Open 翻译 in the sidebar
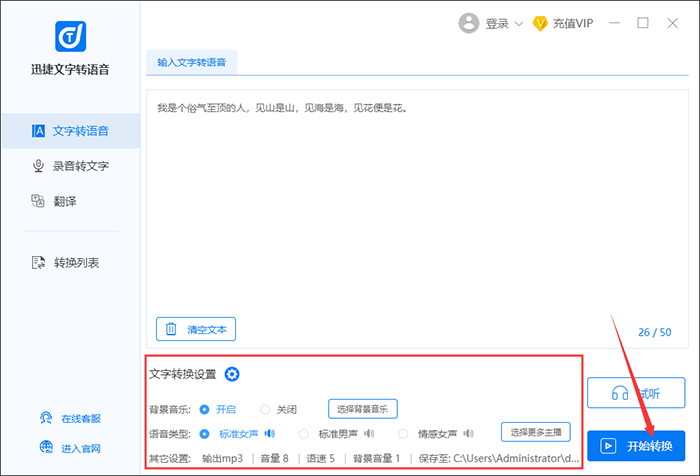Viewport: 700px width, 476px height. (71, 201)
